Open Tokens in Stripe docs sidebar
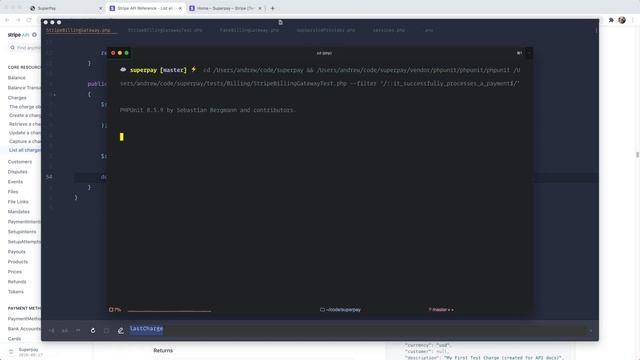 [16, 292]
